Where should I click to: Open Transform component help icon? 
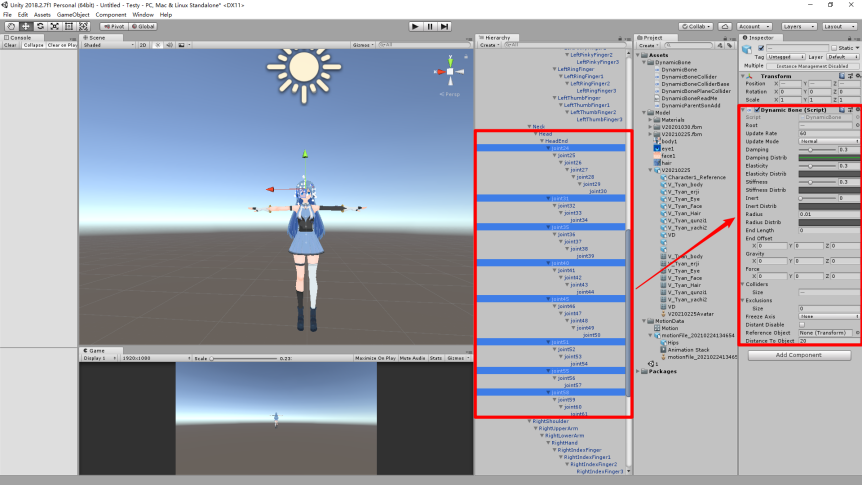tap(842, 76)
